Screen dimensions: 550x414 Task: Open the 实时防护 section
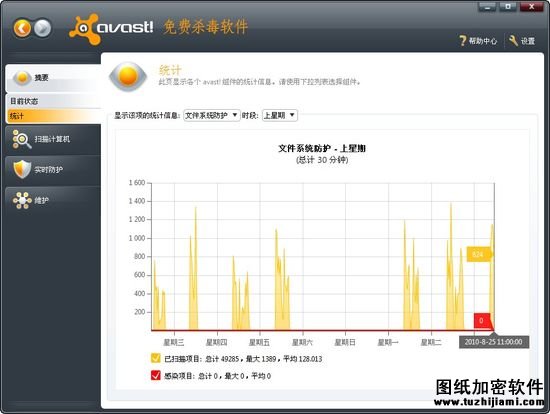coord(53,170)
